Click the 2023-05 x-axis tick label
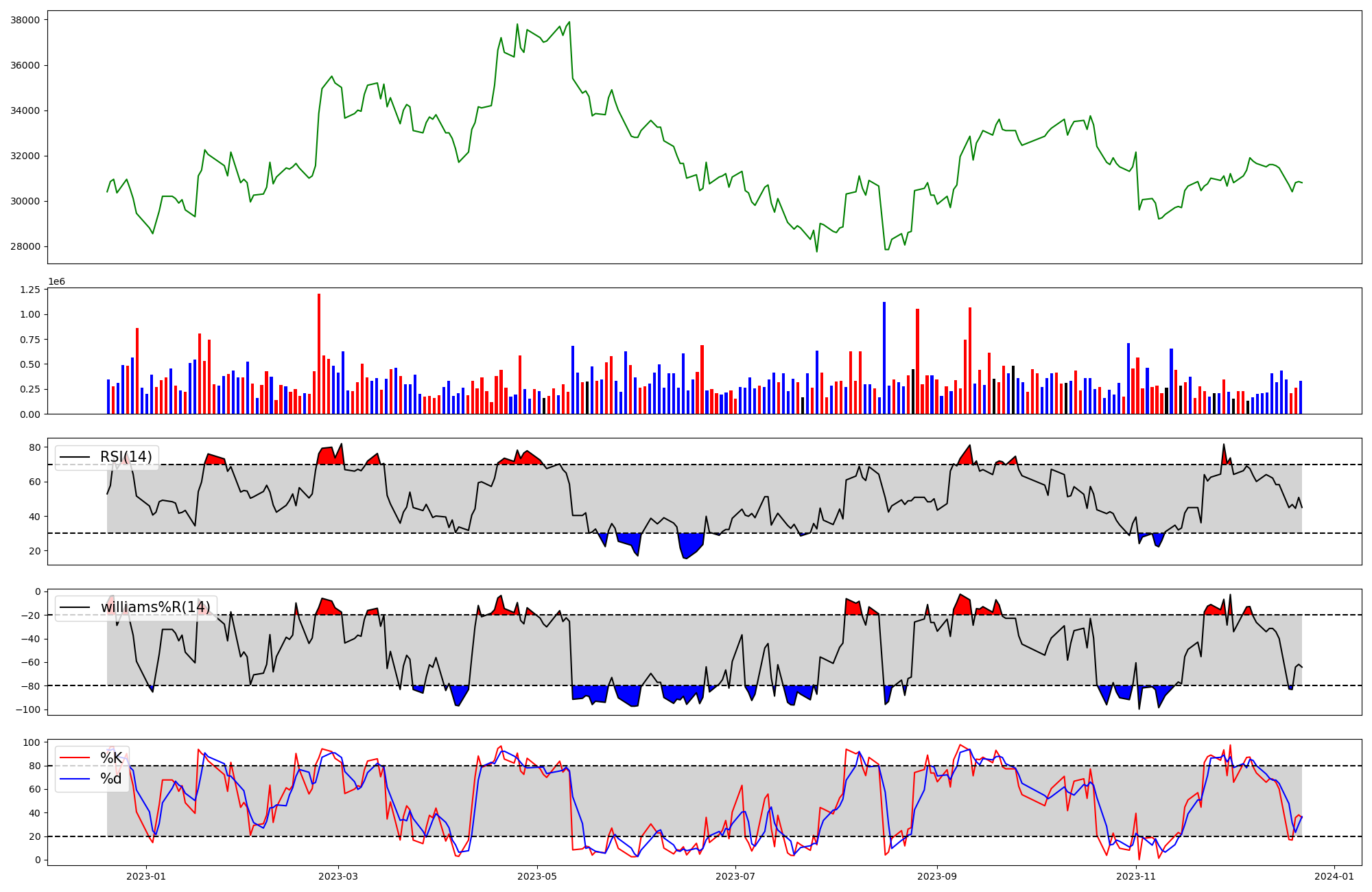The height and width of the screenshot is (892, 1372). click(x=537, y=876)
